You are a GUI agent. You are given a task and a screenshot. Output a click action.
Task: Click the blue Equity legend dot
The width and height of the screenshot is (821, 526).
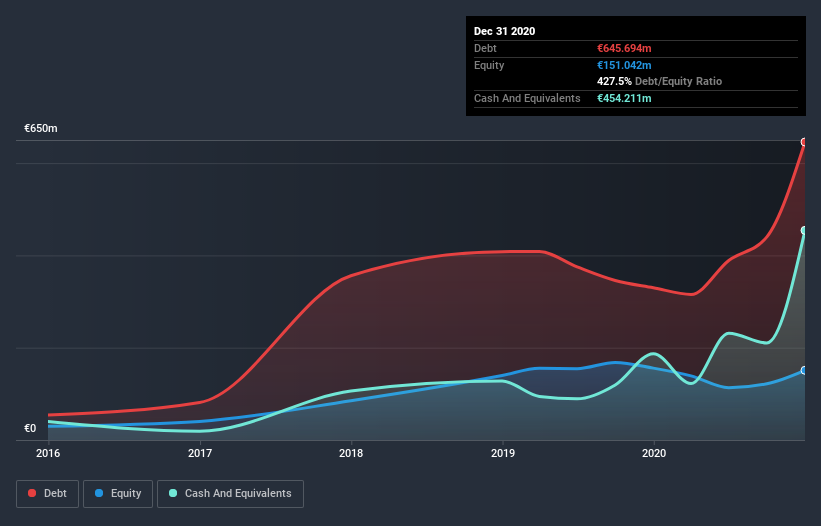click(x=99, y=493)
